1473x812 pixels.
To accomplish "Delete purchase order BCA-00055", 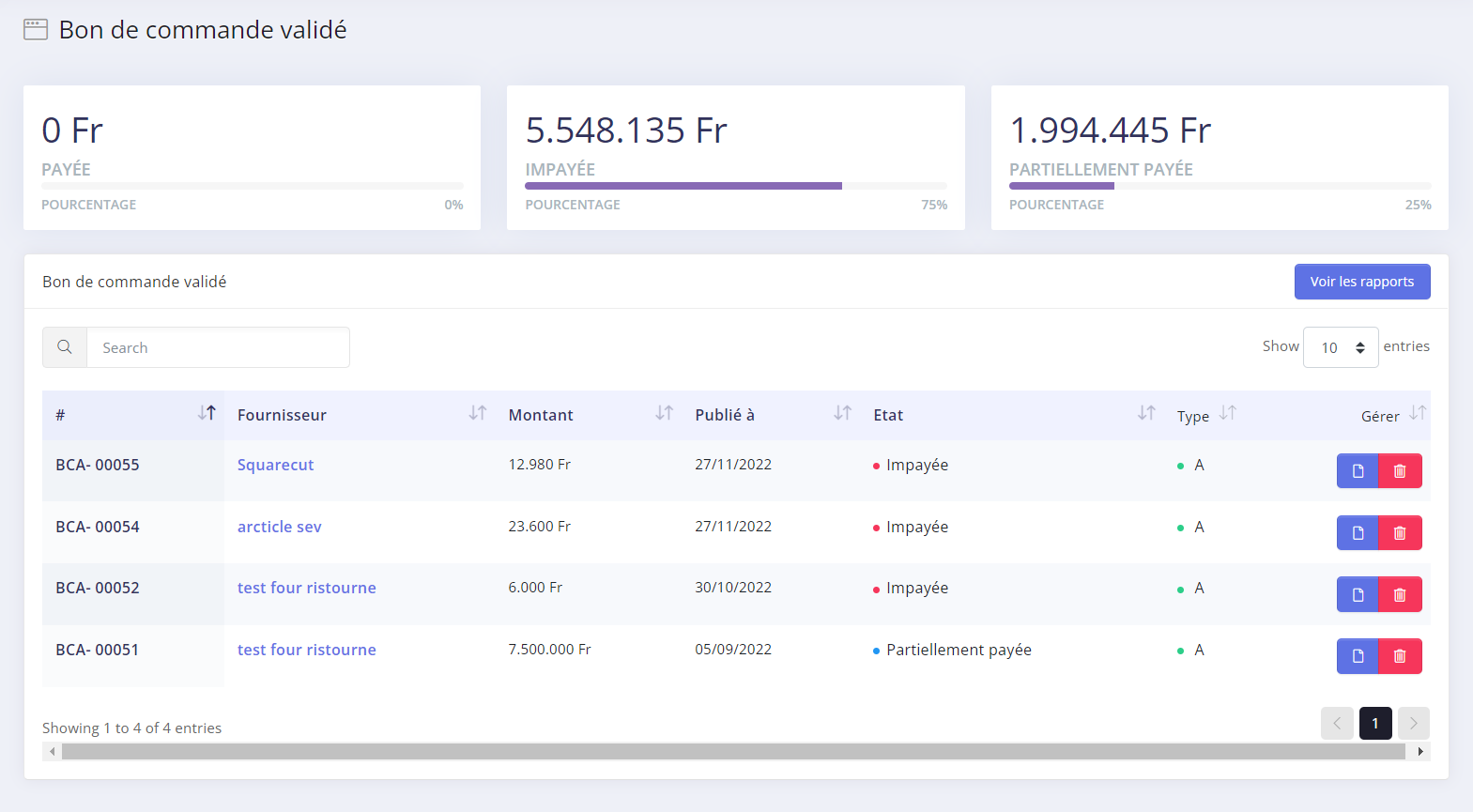I will pyautogui.click(x=1399, y=471).
